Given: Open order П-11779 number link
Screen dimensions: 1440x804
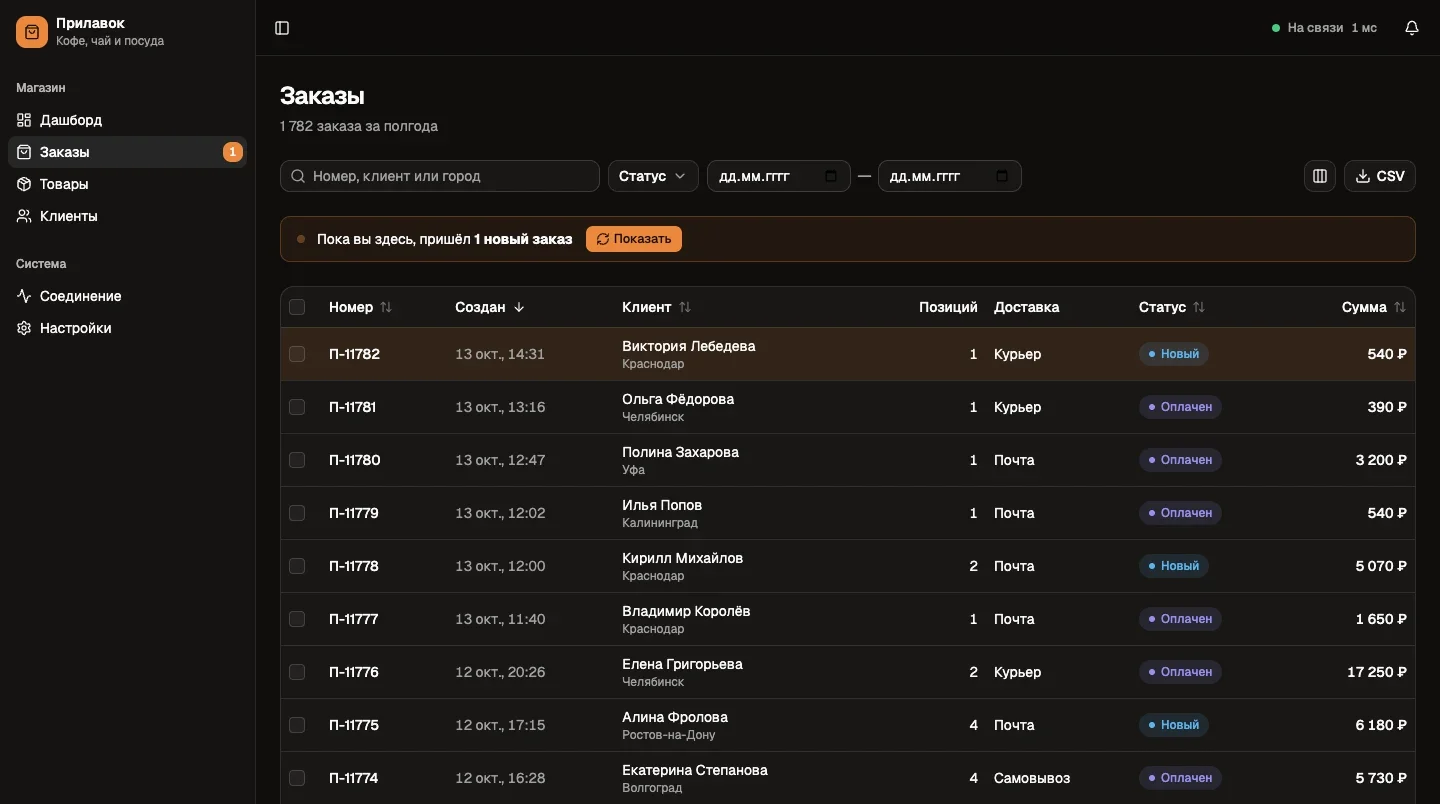Looking at the screenshot, I should tap(354, 513).
